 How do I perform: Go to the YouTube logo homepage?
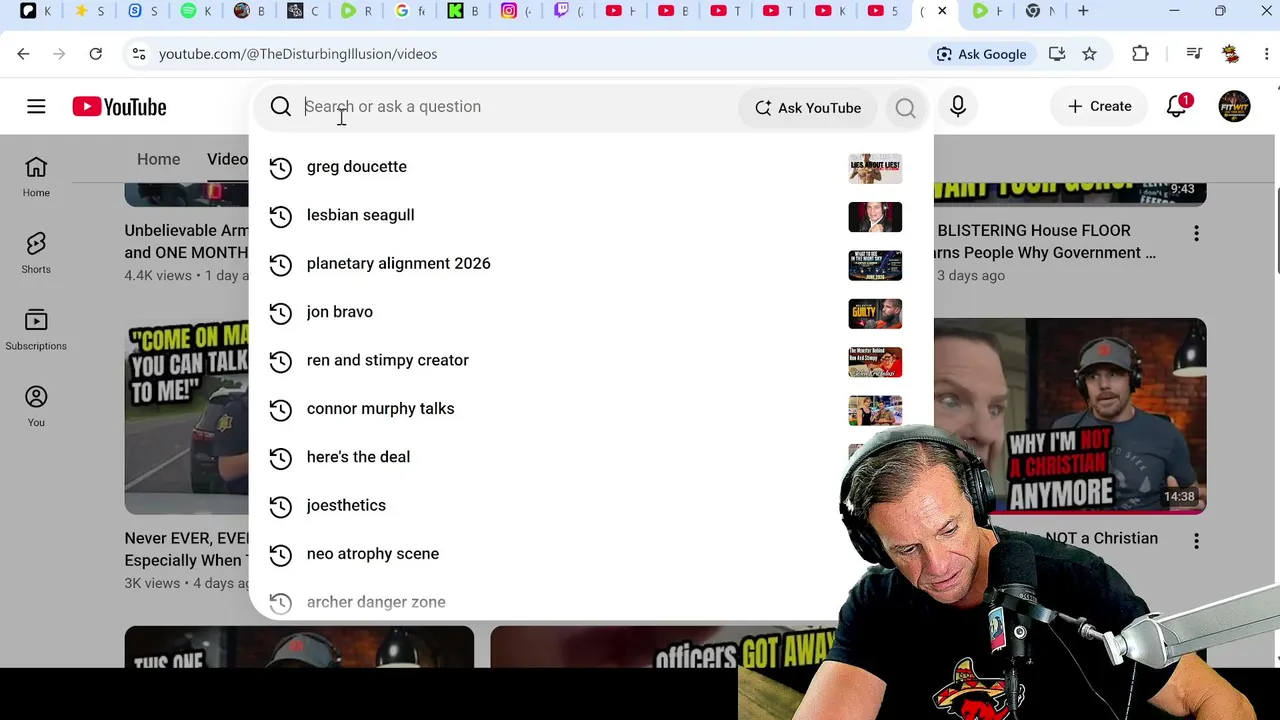coord(119,107)
